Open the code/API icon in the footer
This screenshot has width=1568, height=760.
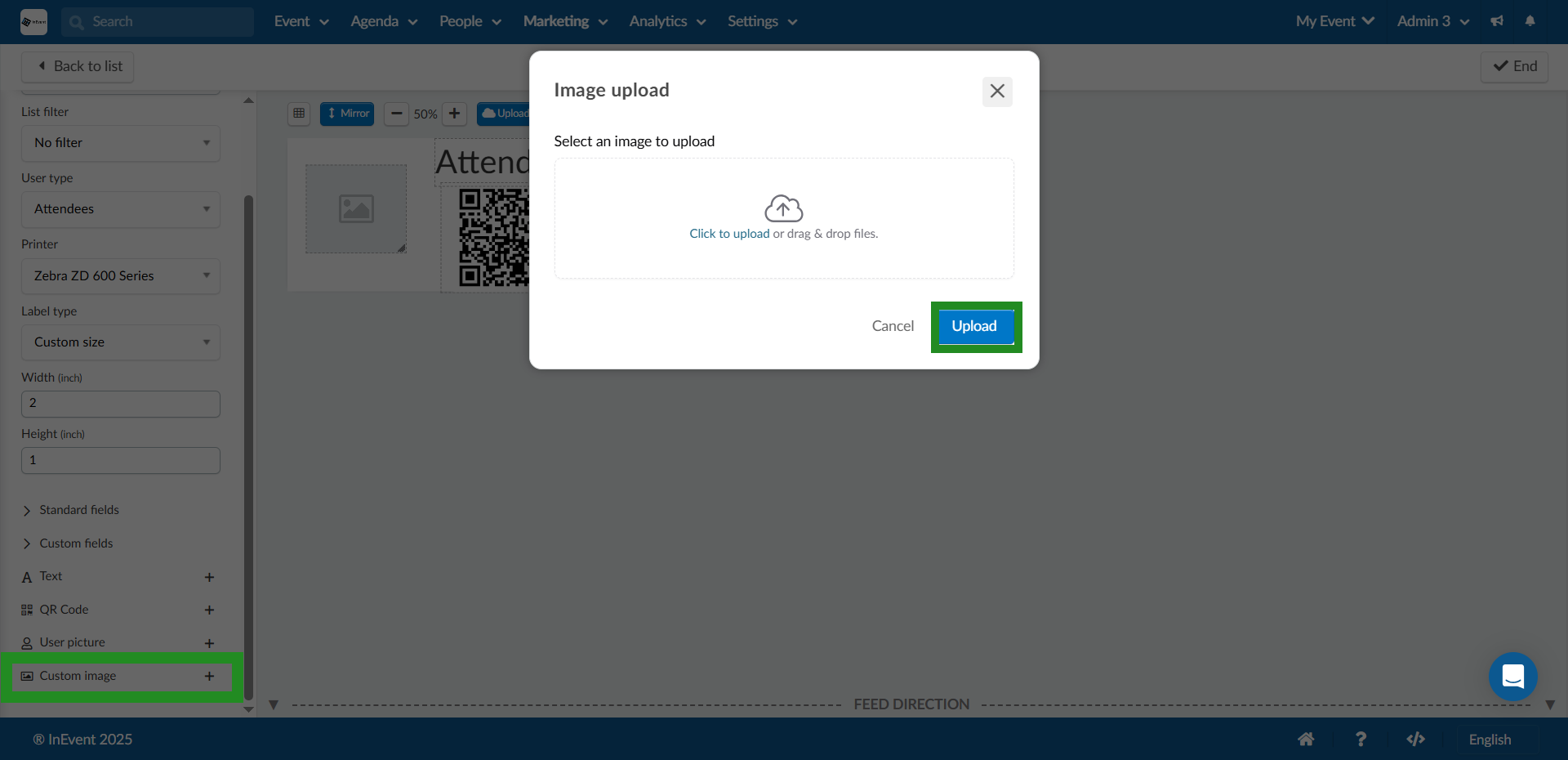pos(1417,739)
